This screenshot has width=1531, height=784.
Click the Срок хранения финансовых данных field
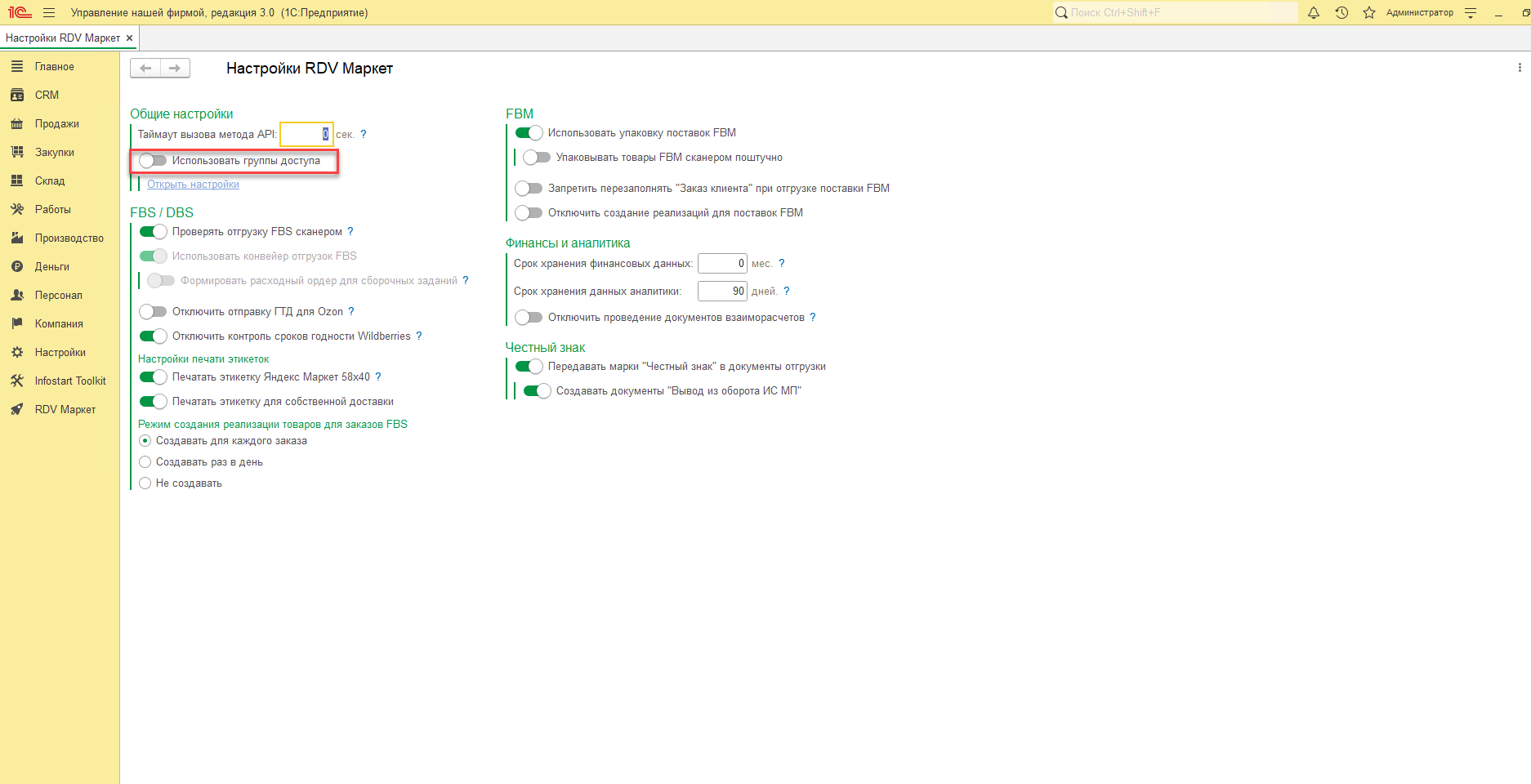(722, 263)
